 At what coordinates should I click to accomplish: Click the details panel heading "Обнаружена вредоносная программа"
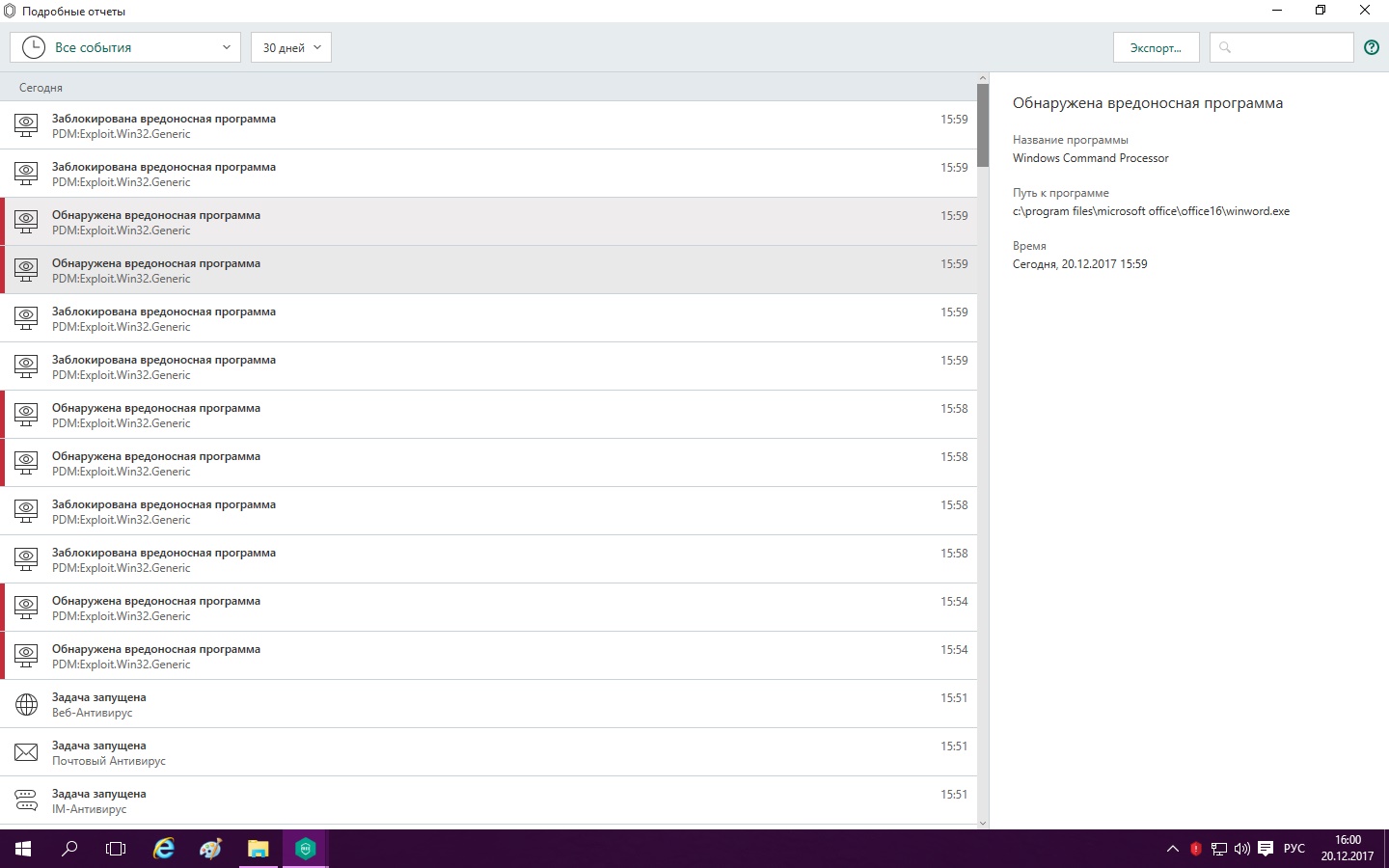[1148, 103]
